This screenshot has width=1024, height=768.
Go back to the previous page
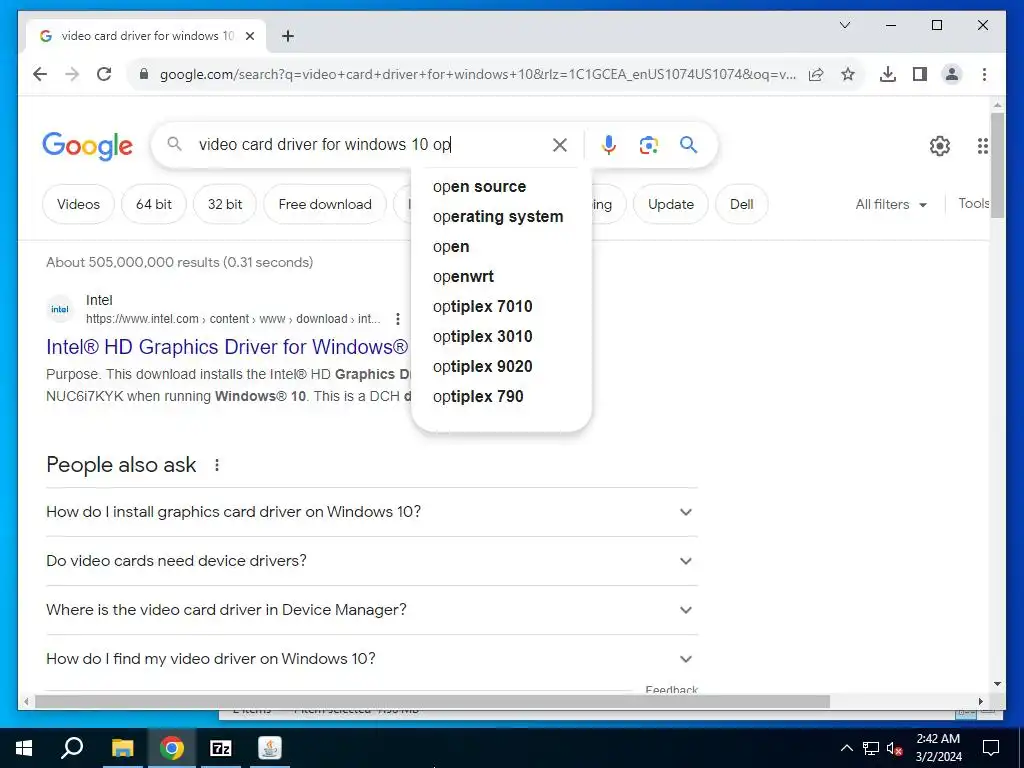[x=40, y=74]
